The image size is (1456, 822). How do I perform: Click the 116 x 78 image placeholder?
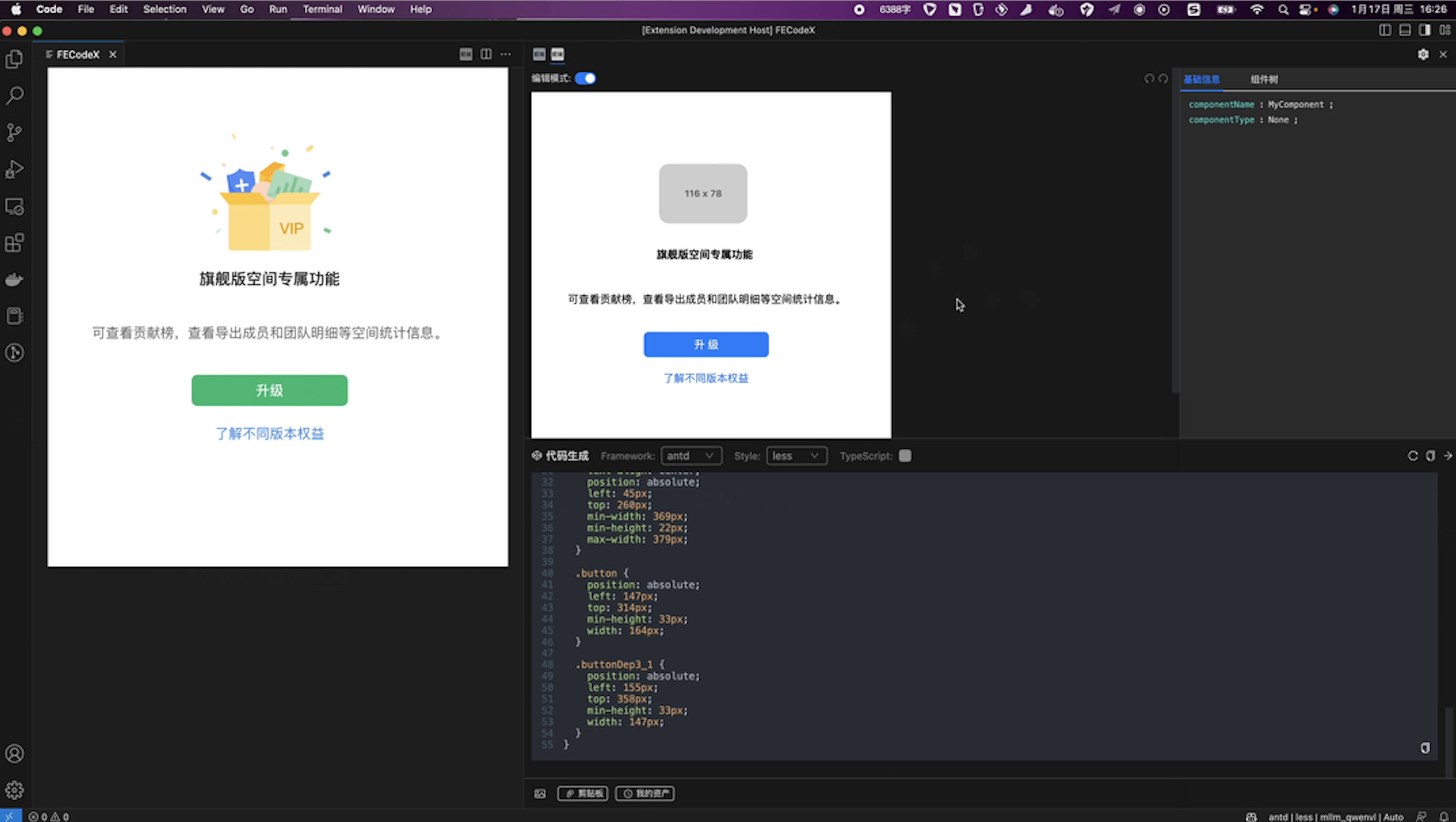point(703,194)
